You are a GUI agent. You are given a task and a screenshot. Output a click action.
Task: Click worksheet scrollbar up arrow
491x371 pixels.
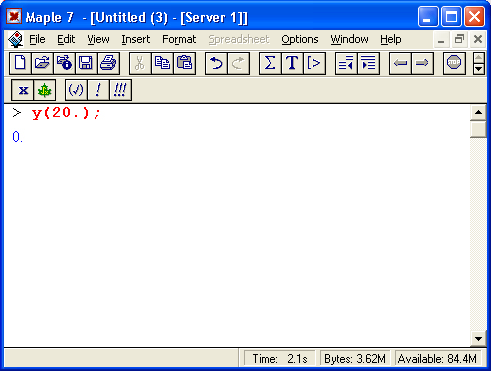[x=478, y=112]
